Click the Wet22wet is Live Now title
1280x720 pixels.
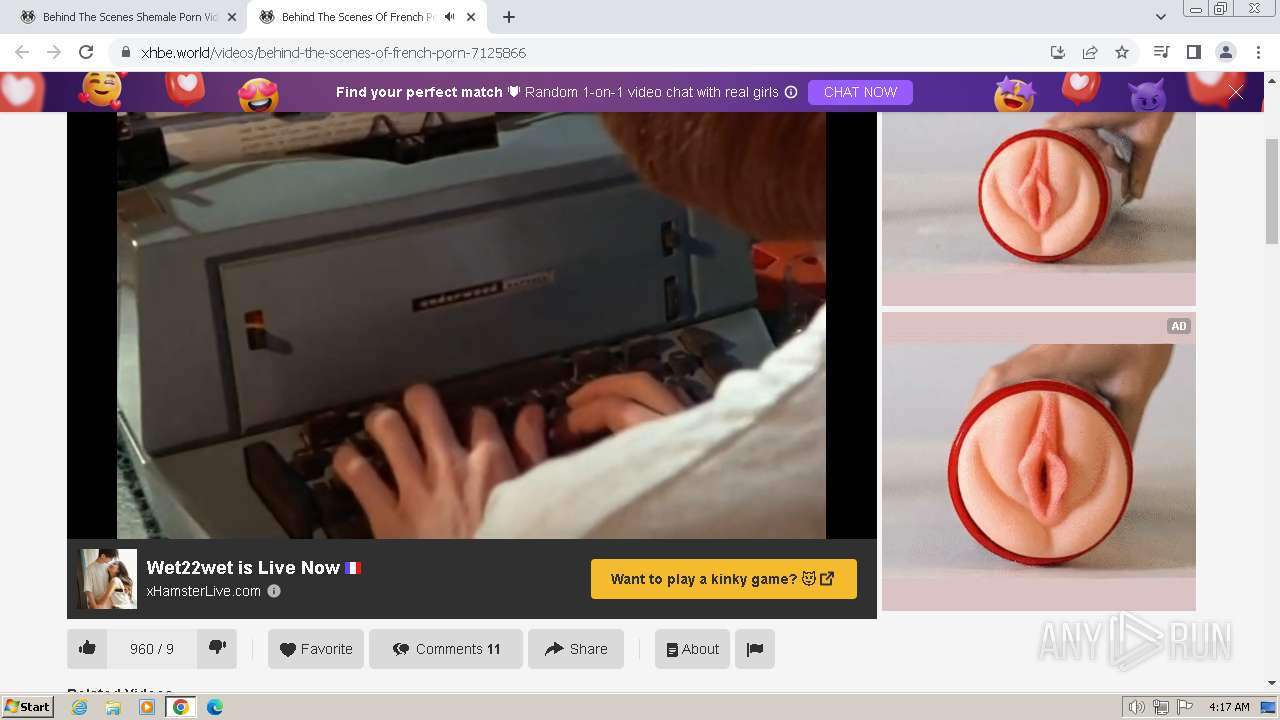243,567
